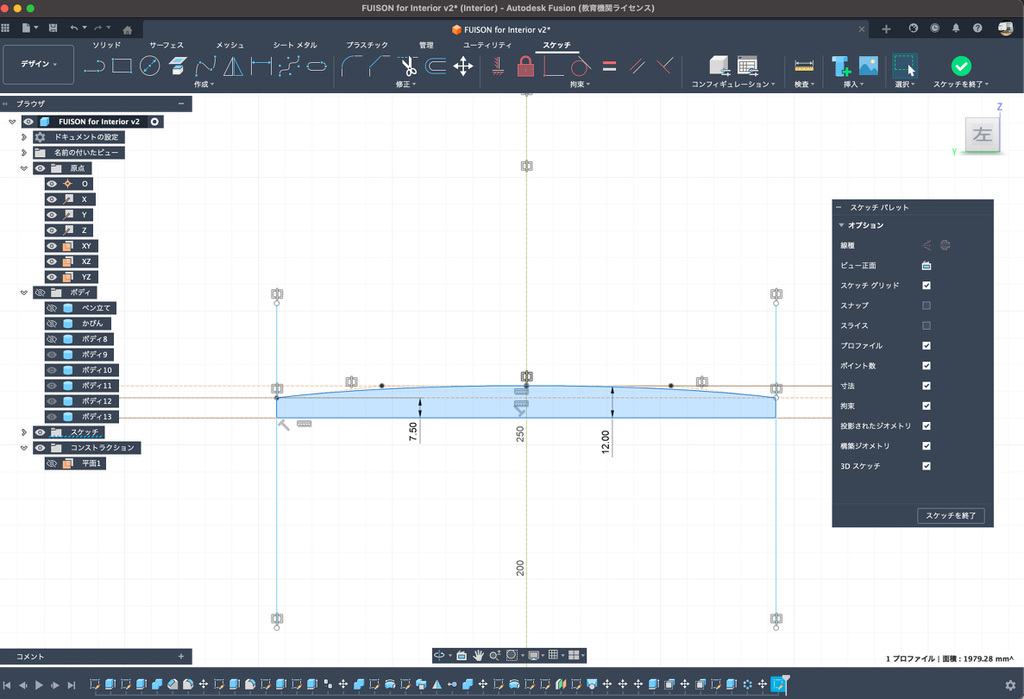Enable the スナップ checkbox
Viewport: 1024px width, 699px height.
[926, 305]
